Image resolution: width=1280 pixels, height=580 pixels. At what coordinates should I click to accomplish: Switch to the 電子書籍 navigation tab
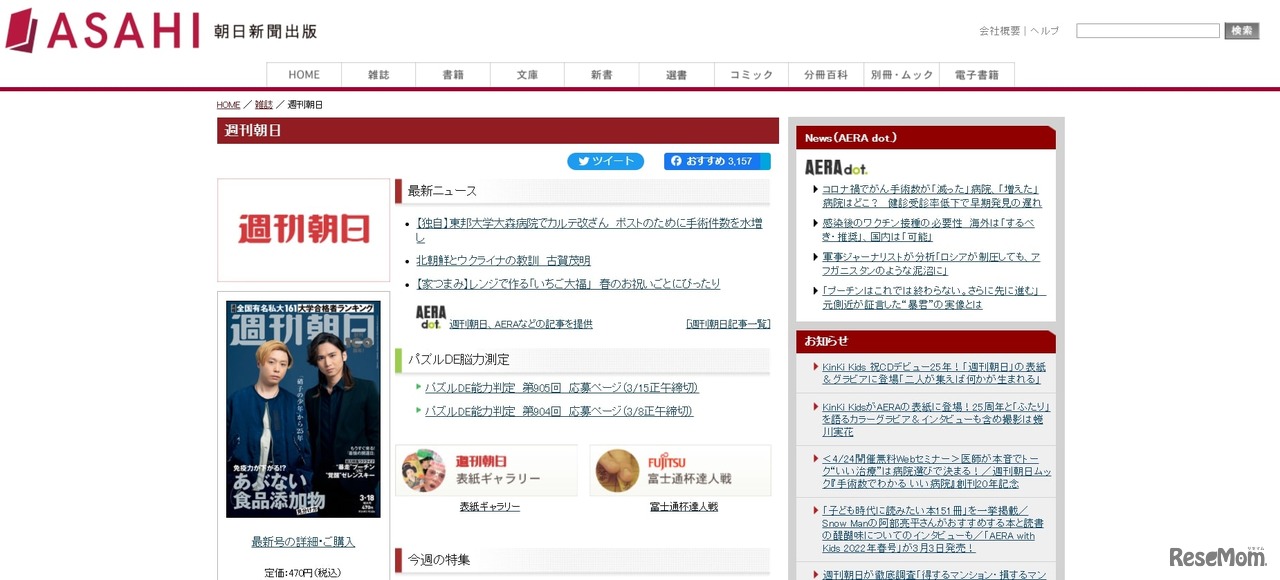[977, 74]
